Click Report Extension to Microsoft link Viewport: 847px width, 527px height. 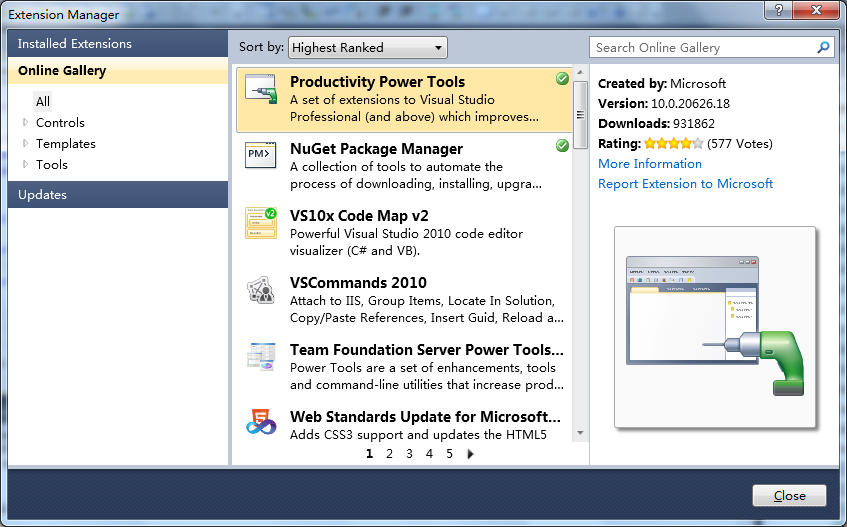point(685,184)
